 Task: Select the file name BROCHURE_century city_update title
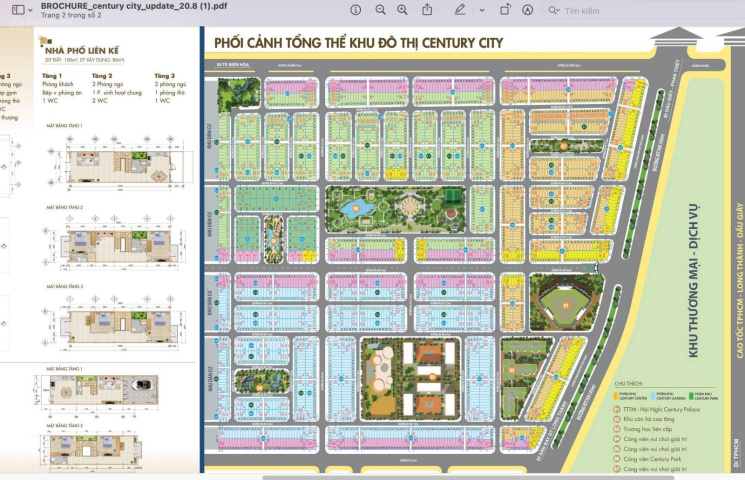point(134,6)
